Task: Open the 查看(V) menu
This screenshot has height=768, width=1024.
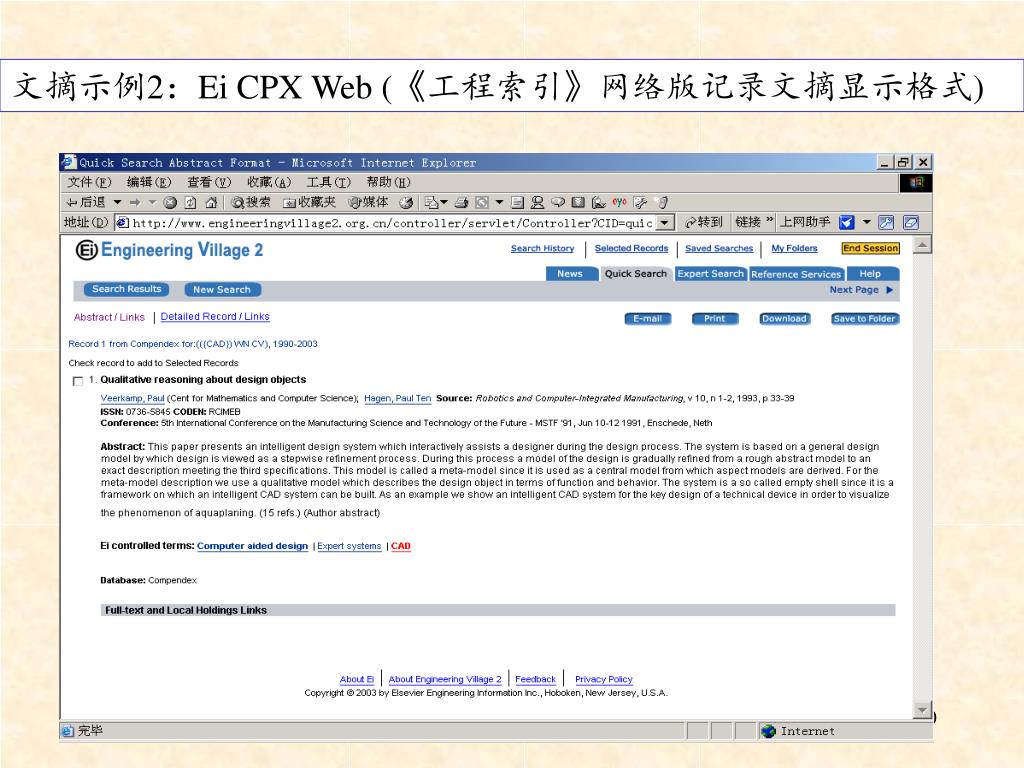Action: tap(209, 182)
